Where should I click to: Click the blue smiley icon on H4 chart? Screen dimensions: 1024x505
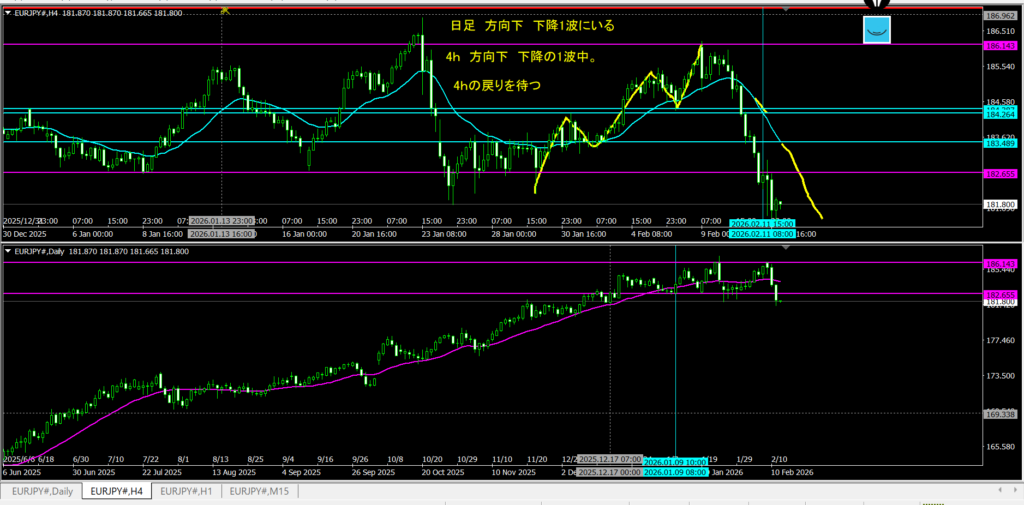point(876,30)
